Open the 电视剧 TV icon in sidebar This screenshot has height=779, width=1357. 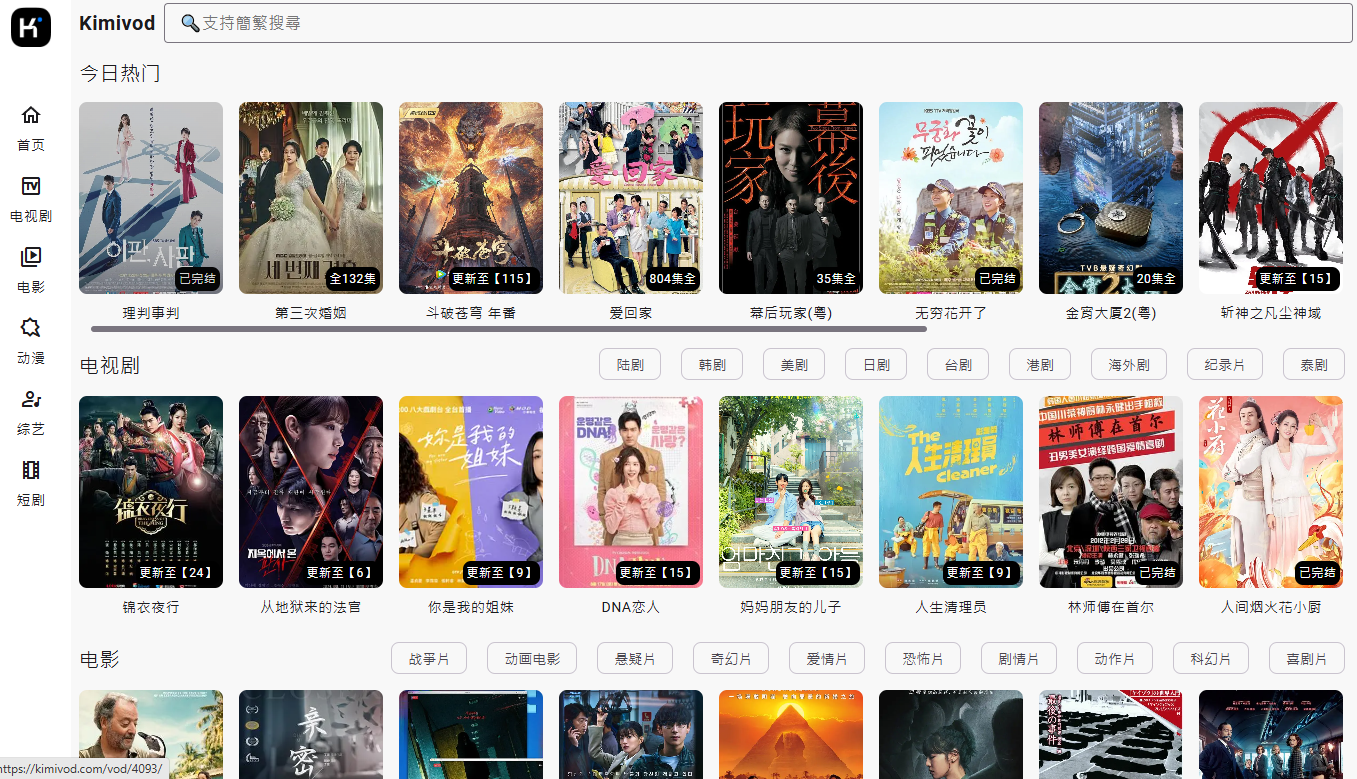click(31, 186)
